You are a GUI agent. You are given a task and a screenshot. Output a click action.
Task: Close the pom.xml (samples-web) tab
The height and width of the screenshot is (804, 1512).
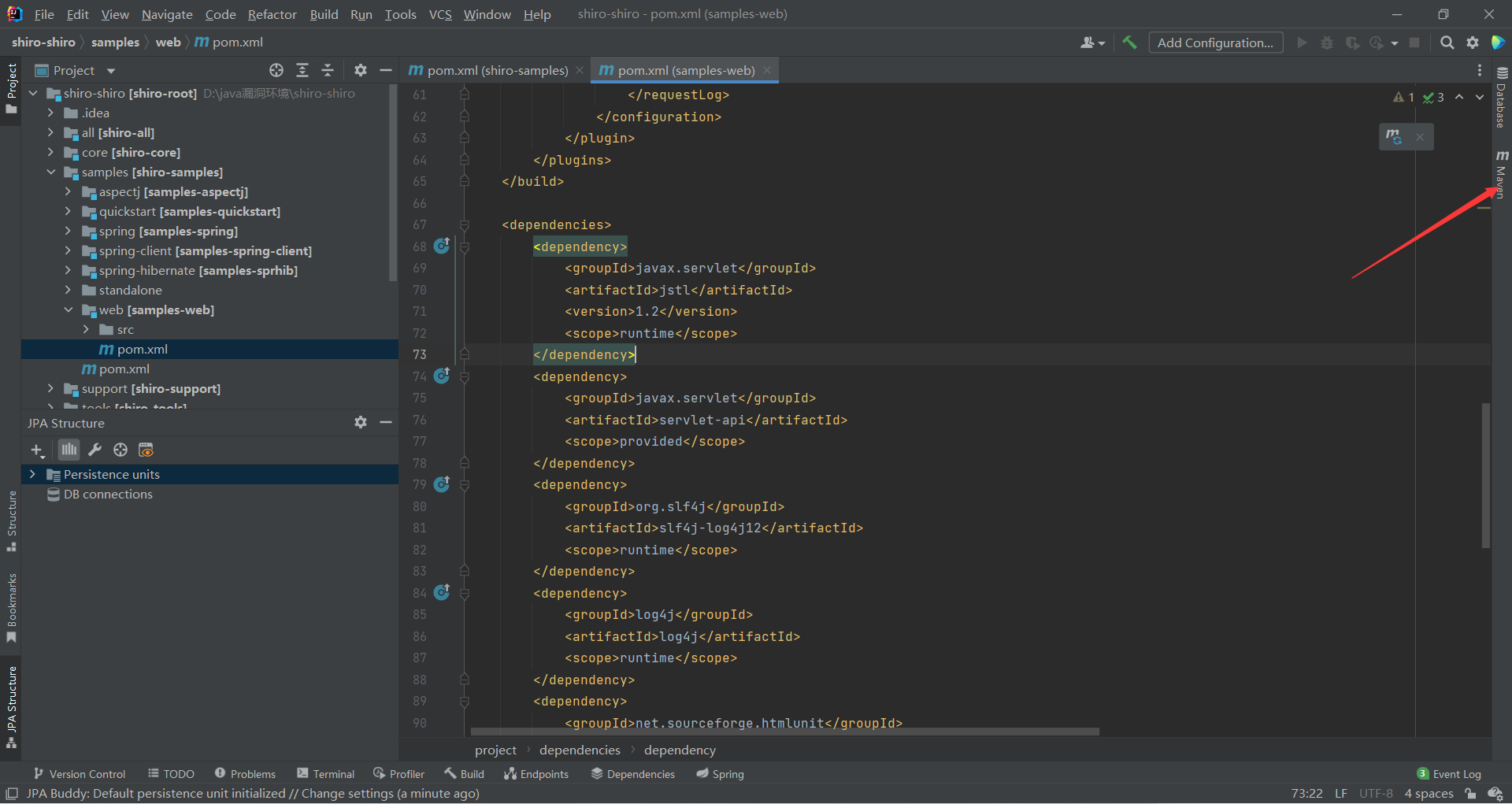pyautogui.click(x=767, y=70)
